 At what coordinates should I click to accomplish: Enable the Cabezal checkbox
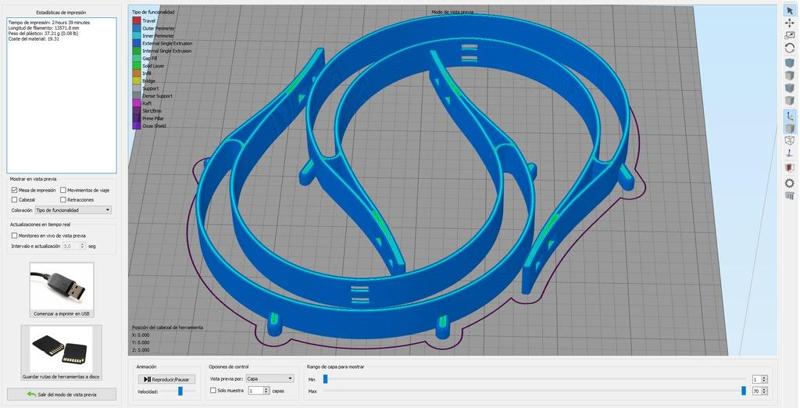(15, 200)
